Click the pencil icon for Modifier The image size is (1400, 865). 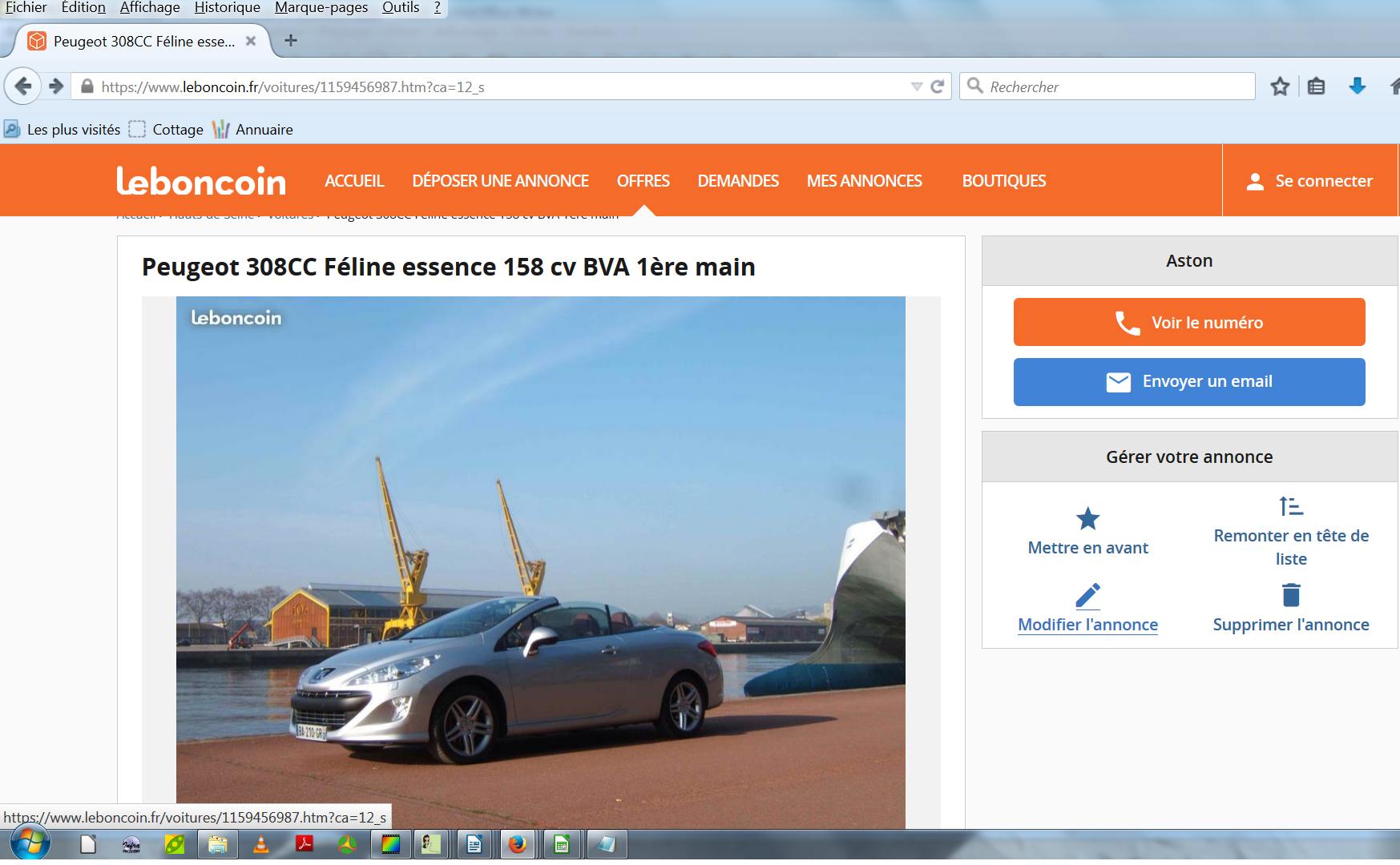click(x=1087, y=596)
